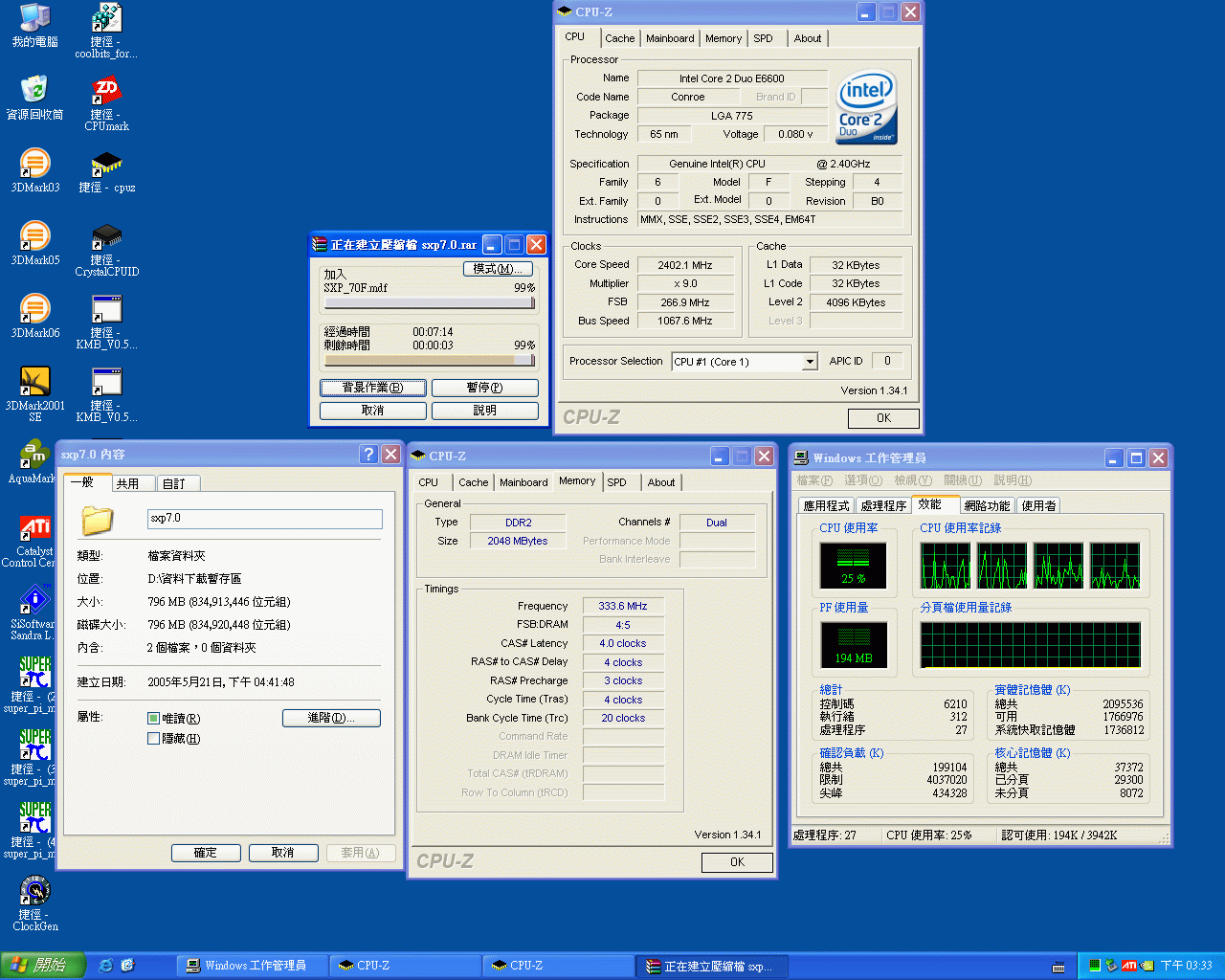Click the SXP_70F.mdf file progress bar
Viewport: 1225px width, 980px height.
[430, 302]
